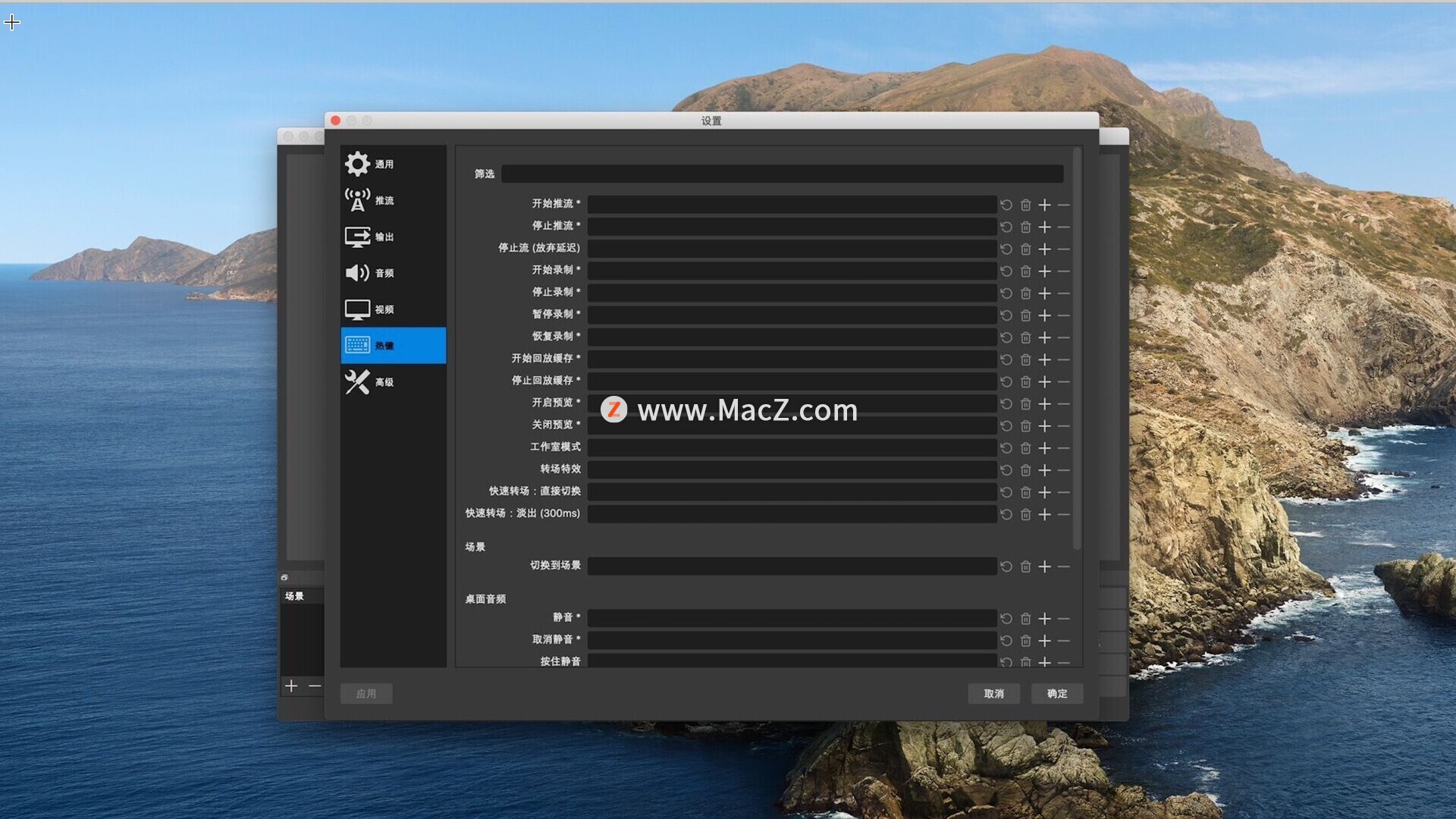Open the 高级 advanced settings section
The image size is (1456, 819).
(393, 382)
